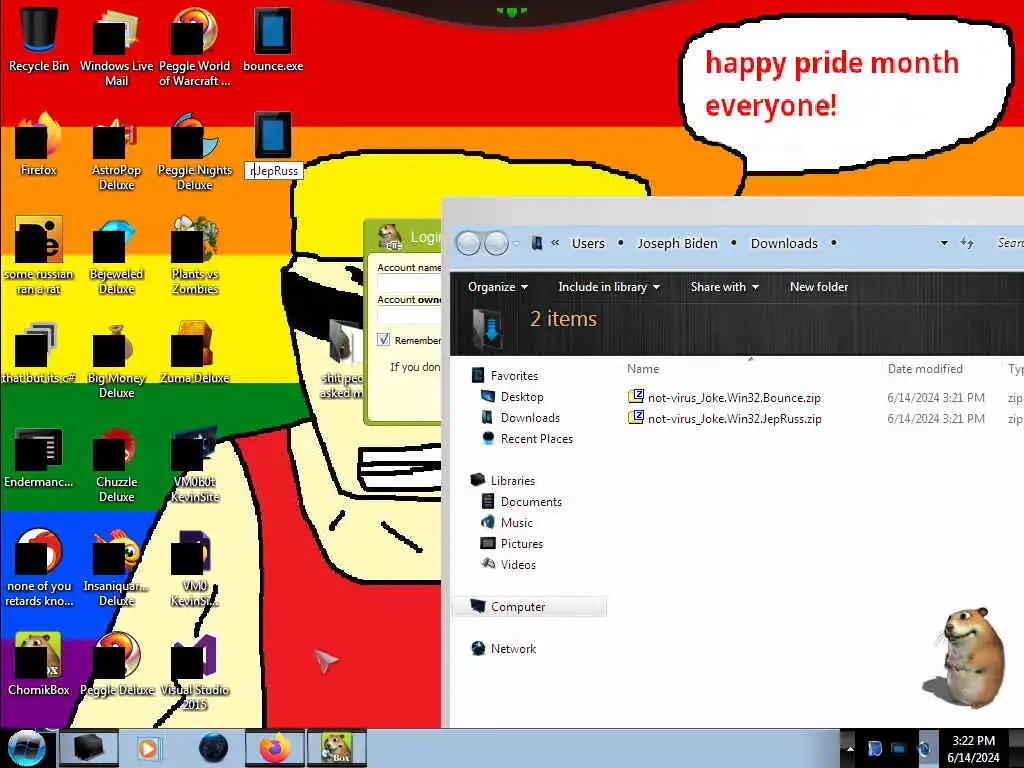The height and width of the screenshot is (768, 1024).
Task: Select Visual Studio 2015 desktop icon
Action: pos(194,671)
